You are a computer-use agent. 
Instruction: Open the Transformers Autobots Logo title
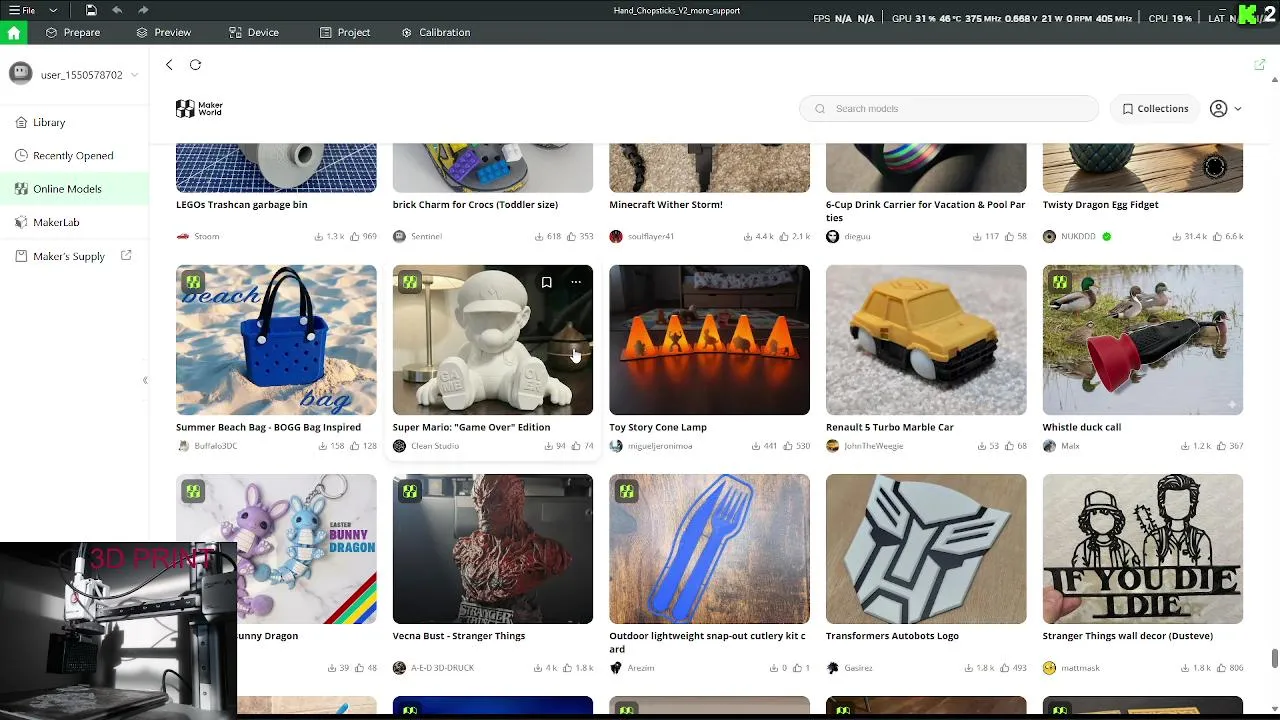892,636
